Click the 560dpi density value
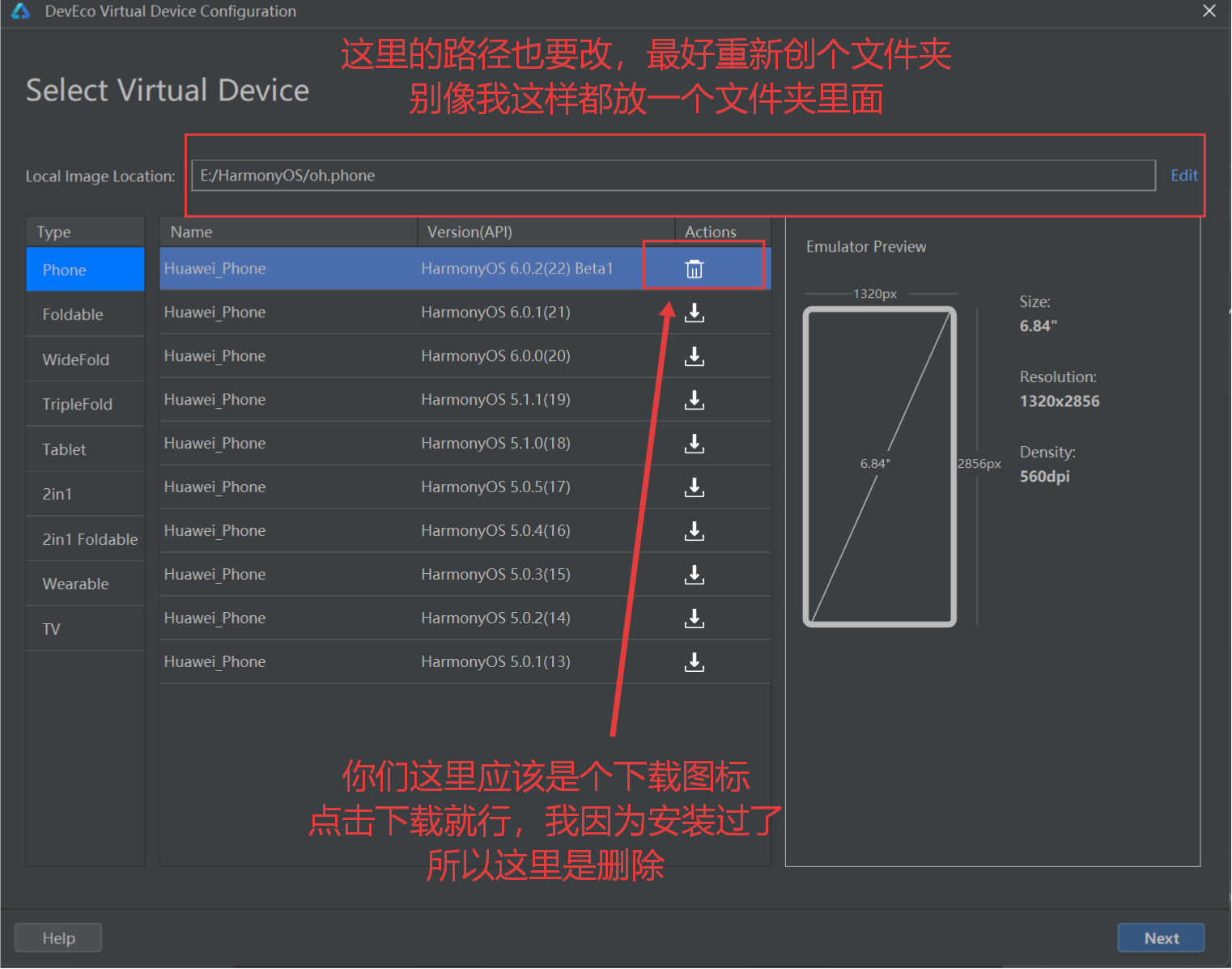1232x969 pixels. click(x=1044, y=477)
